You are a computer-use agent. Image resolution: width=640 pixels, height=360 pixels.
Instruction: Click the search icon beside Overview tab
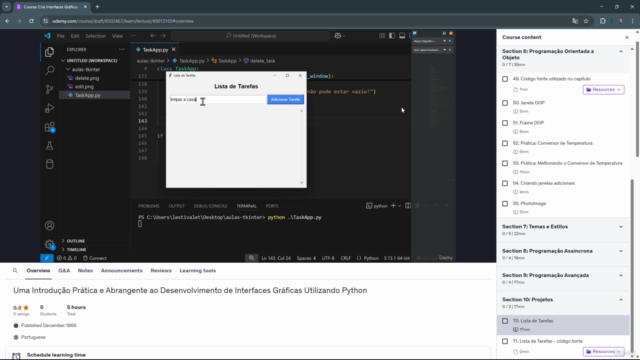pos(15,271)
